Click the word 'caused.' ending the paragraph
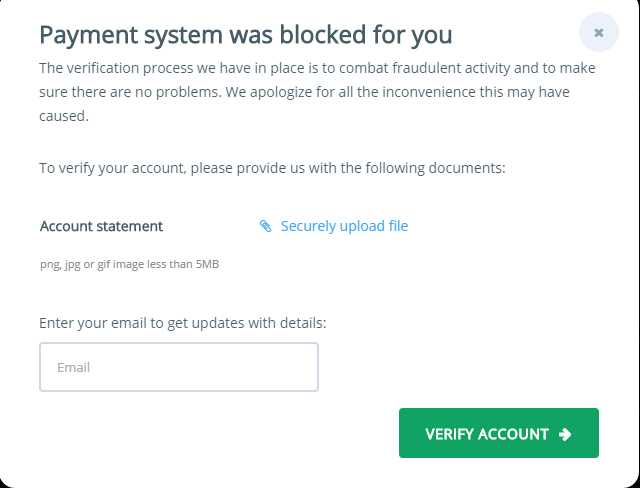 click(x=64, y=116)
